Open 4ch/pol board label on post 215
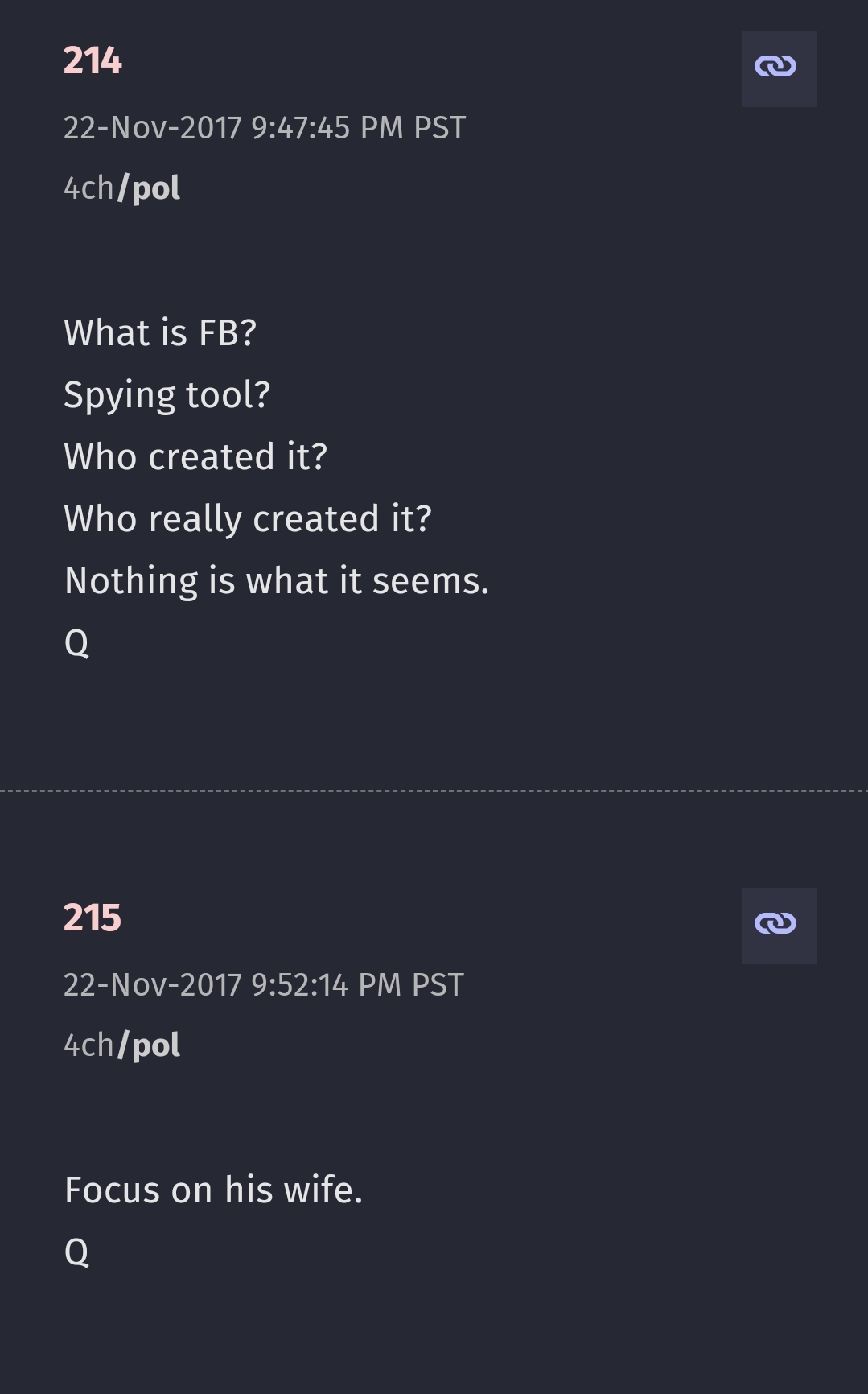The width and height of the screenshot is (868, 1394). pos(122,1045)
